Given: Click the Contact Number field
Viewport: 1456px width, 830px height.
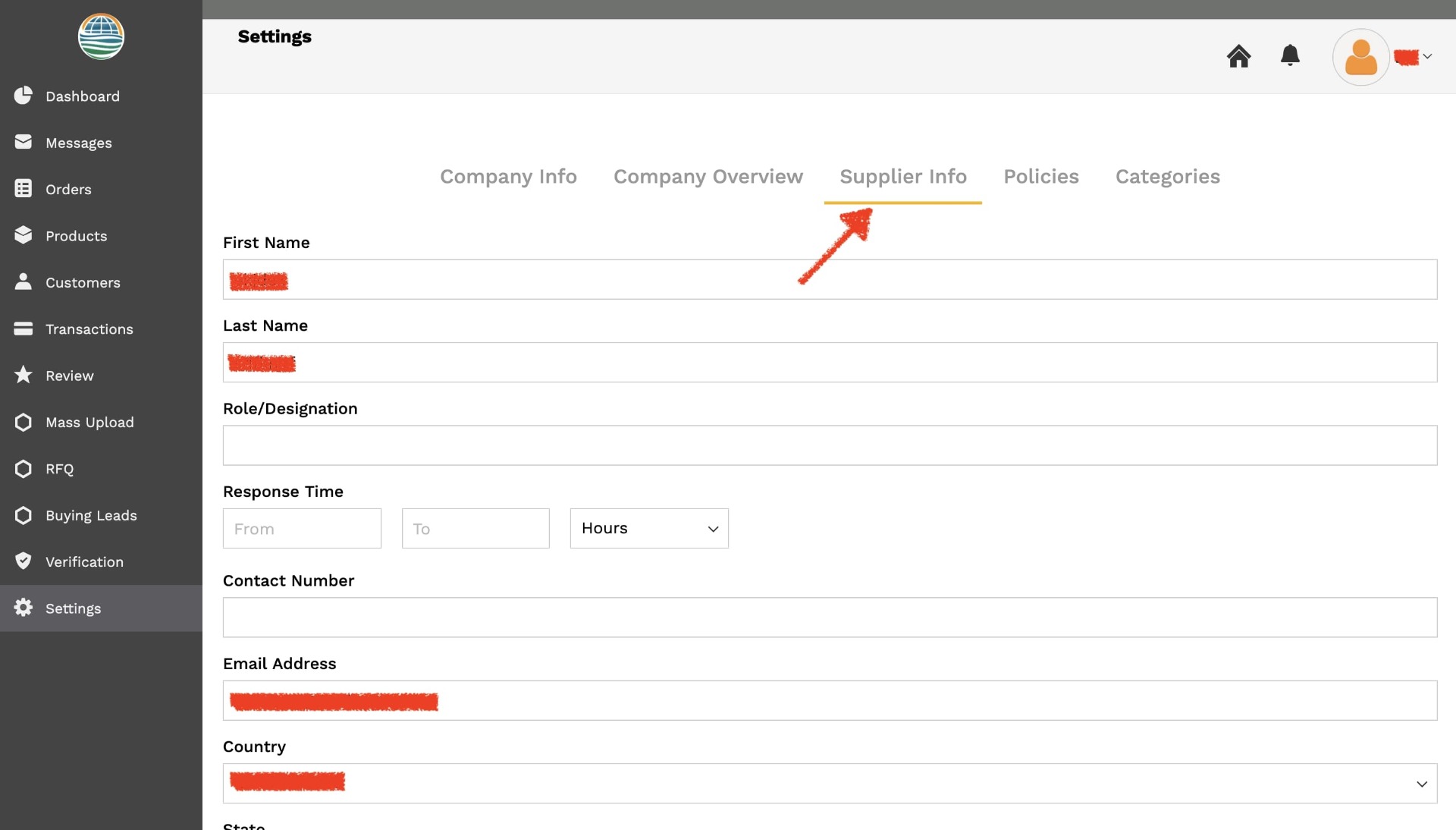Looking at the screenshot, I should (830, 617).
